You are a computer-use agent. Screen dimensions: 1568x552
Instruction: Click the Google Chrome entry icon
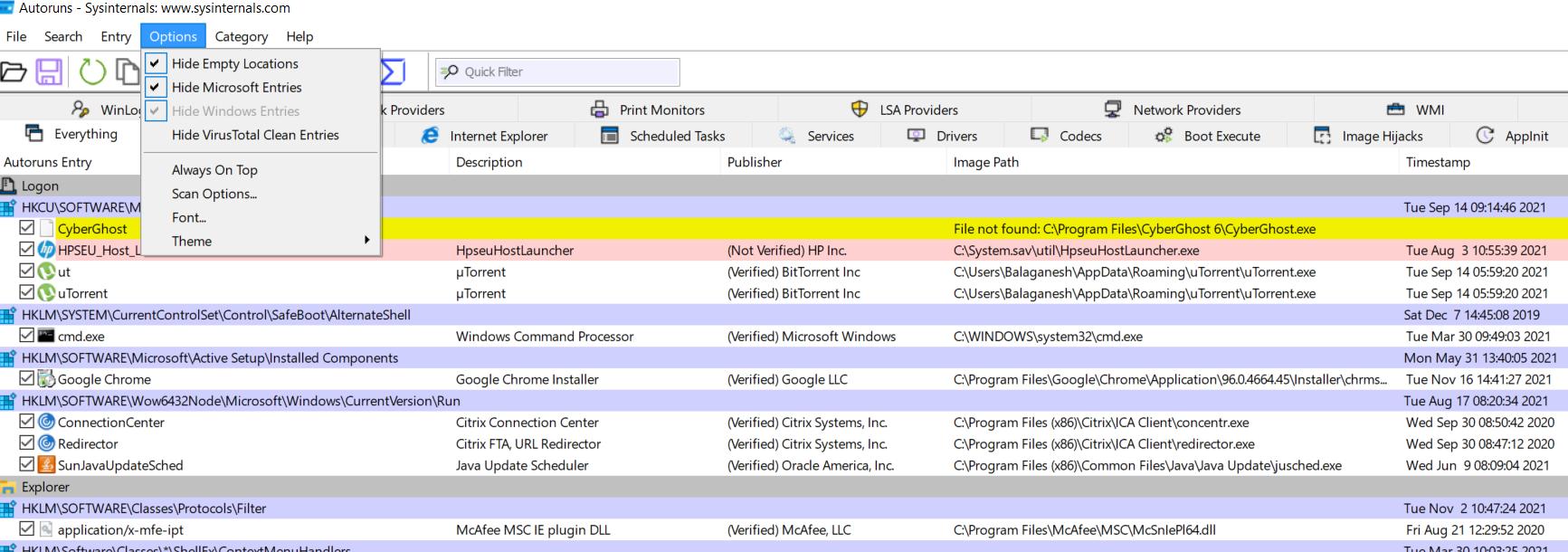47,379
